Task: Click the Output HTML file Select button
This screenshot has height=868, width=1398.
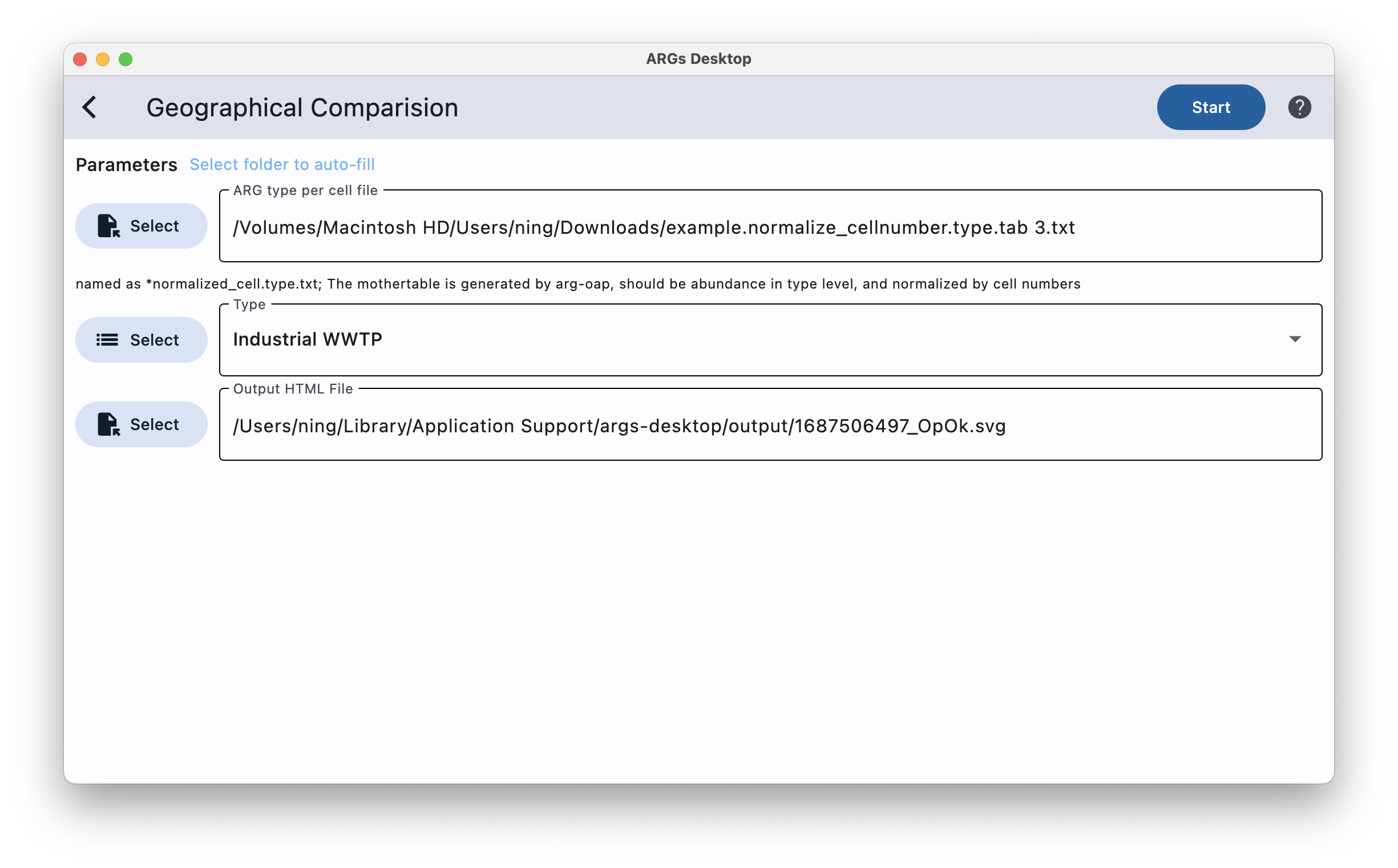Action: [139, 424]
